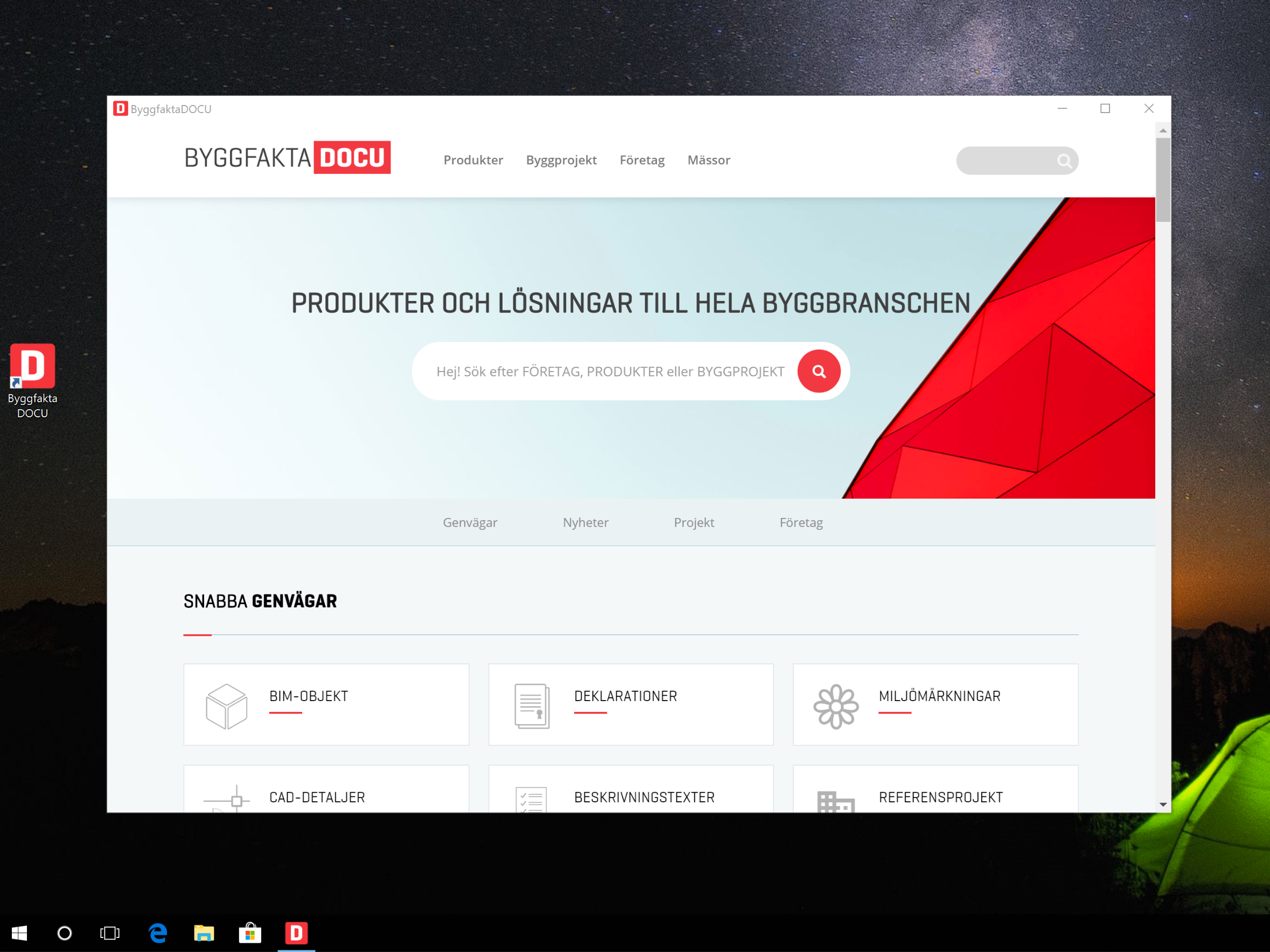The image size is (1270, 952).
Task: Click the scrollbar down arrow
Action: 1163,804
